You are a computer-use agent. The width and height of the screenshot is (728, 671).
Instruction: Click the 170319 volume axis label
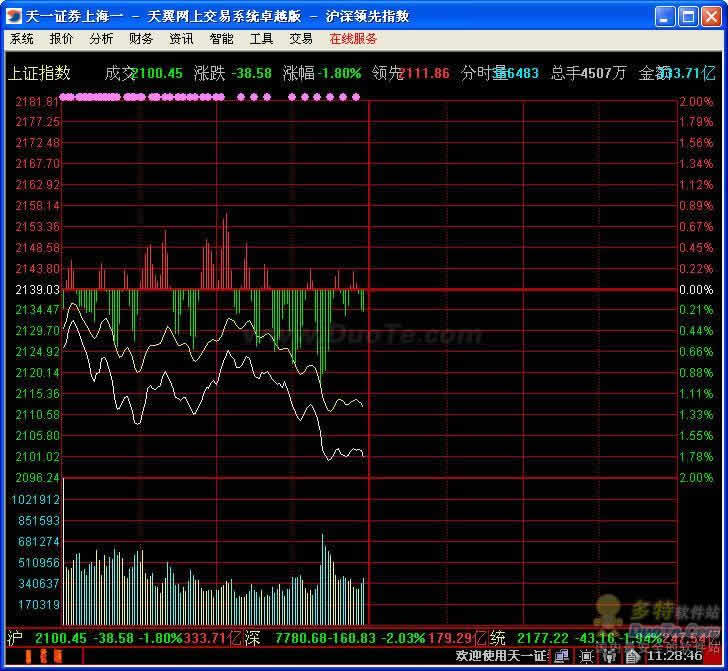pyautogui.click(x=39, y=605)
